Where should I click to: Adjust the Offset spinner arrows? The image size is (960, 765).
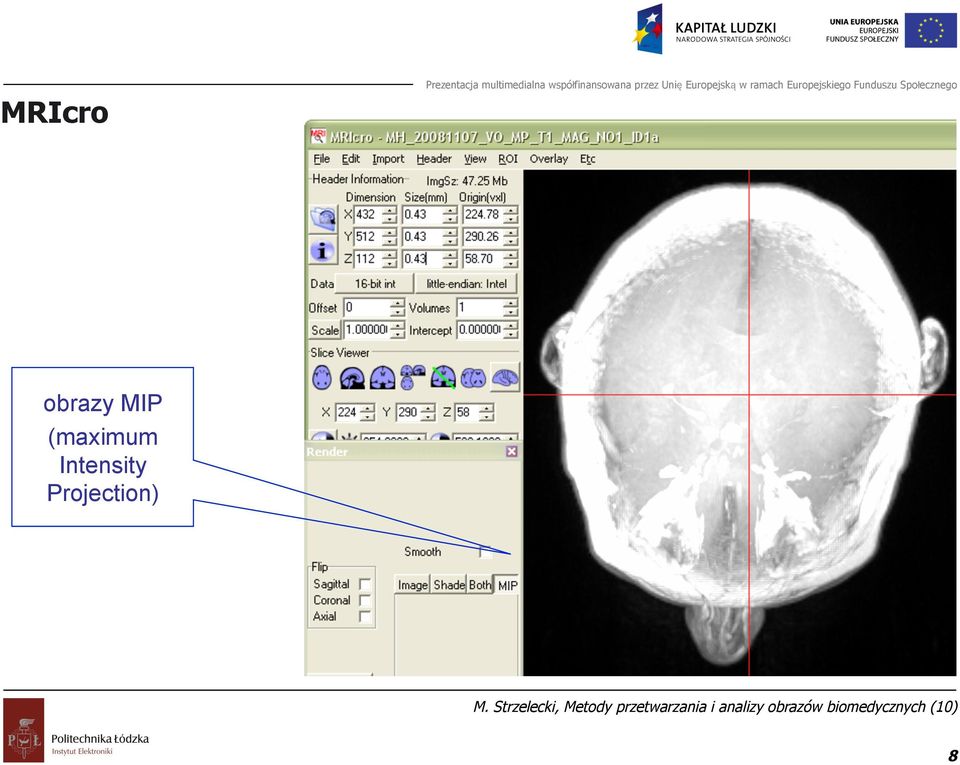(397, 307)
